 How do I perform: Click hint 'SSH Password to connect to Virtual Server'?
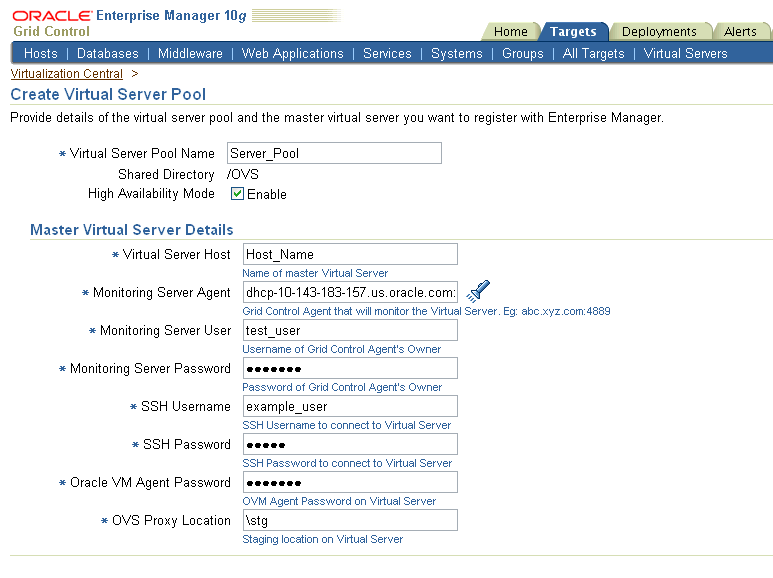click(347, 463)
